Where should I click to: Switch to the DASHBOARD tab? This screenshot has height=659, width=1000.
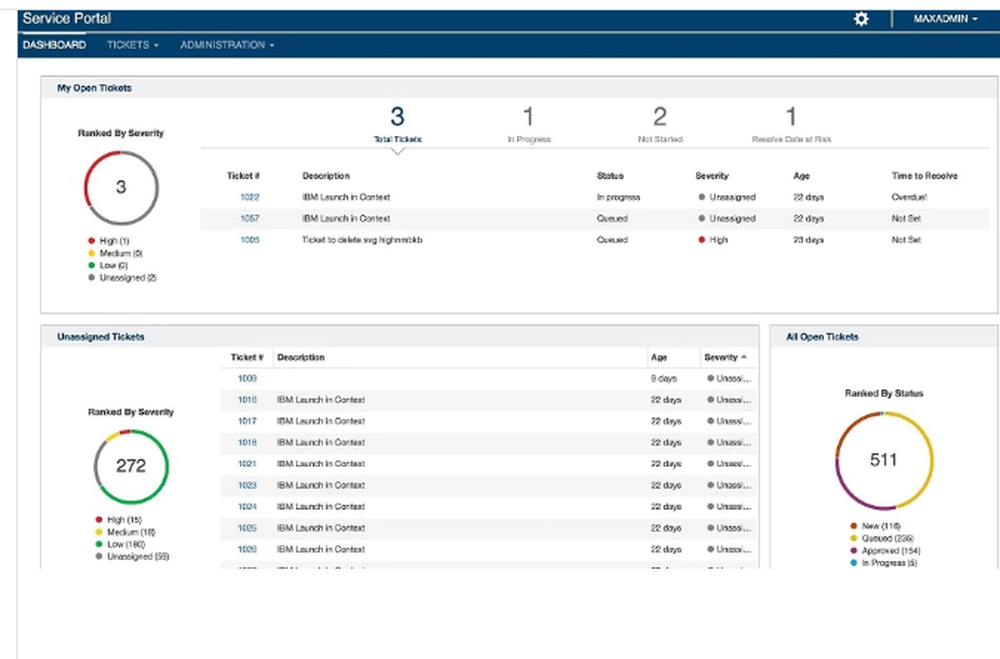coord(54,45)
